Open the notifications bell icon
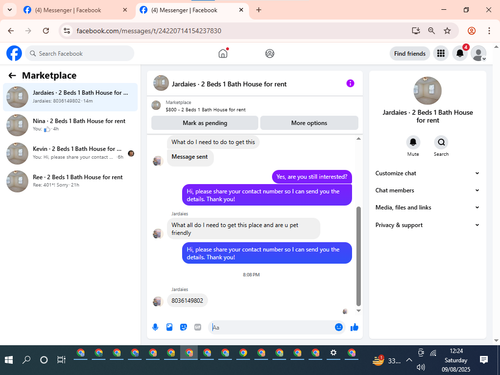 (460, 53)
